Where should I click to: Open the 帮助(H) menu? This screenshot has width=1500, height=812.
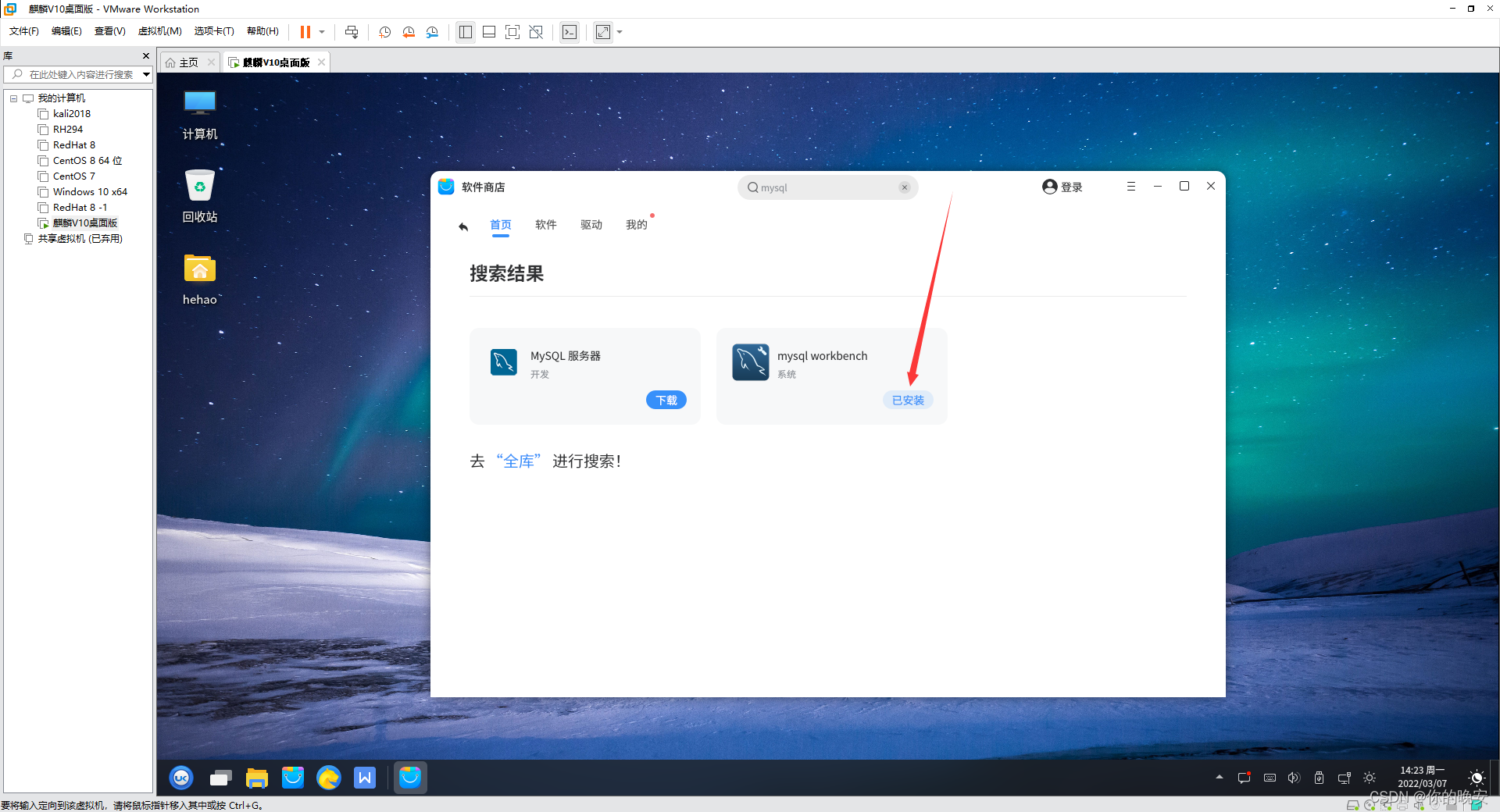[262, 31]
